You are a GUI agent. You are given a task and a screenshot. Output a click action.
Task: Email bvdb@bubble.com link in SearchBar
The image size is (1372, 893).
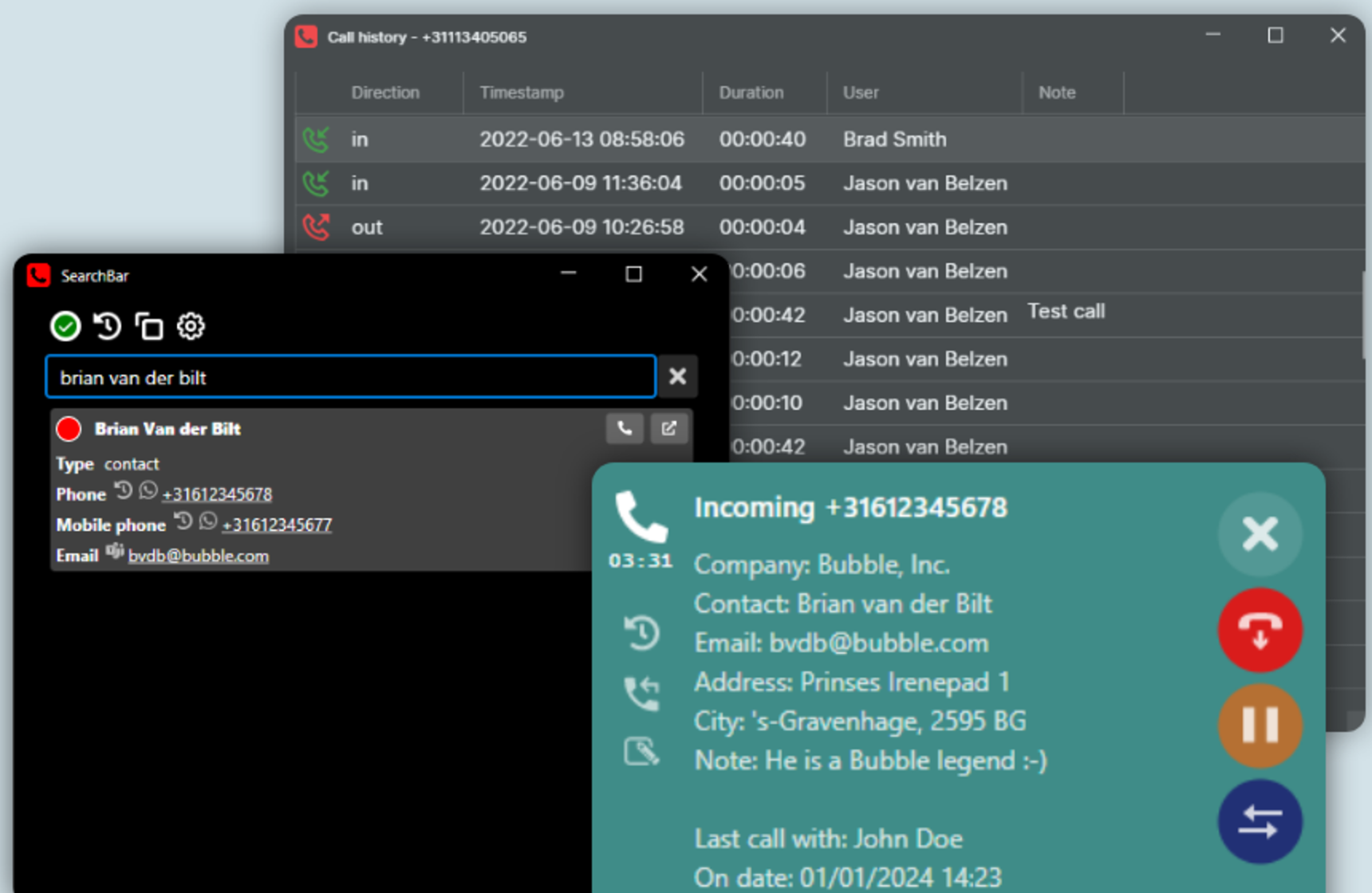point(198,556)
